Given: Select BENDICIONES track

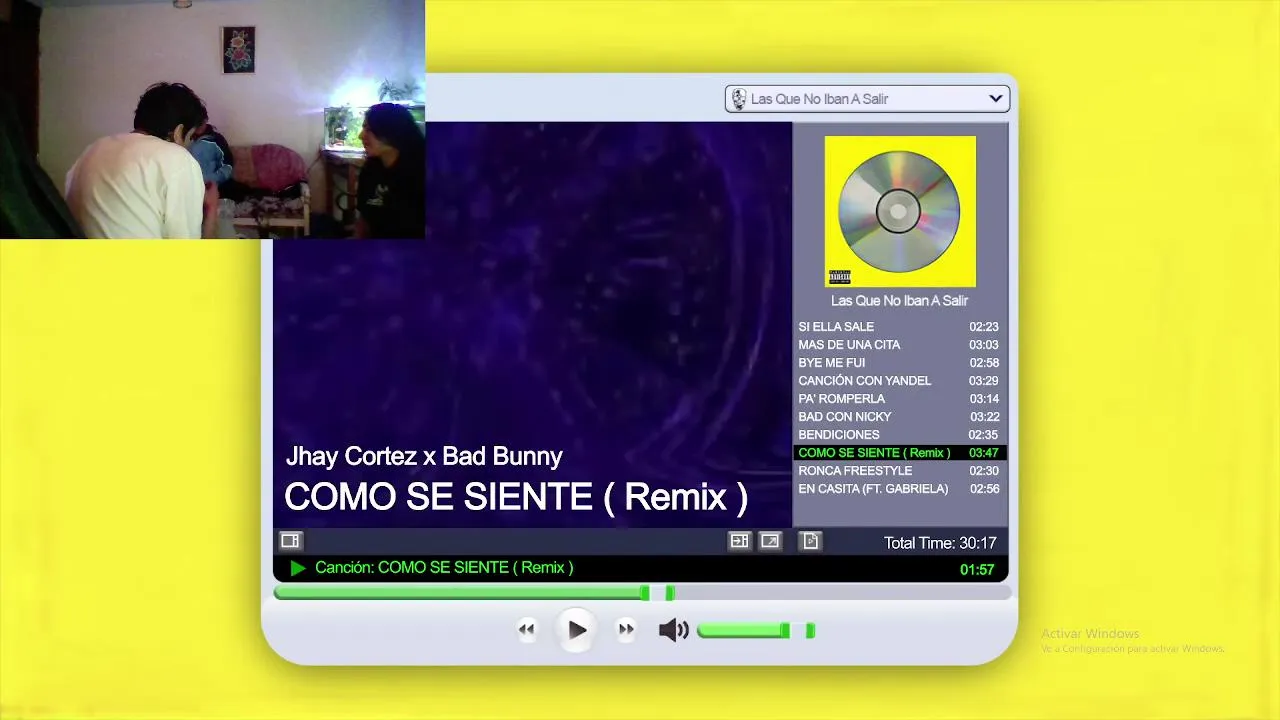Looking at the screenshot, I should (899, 435).
